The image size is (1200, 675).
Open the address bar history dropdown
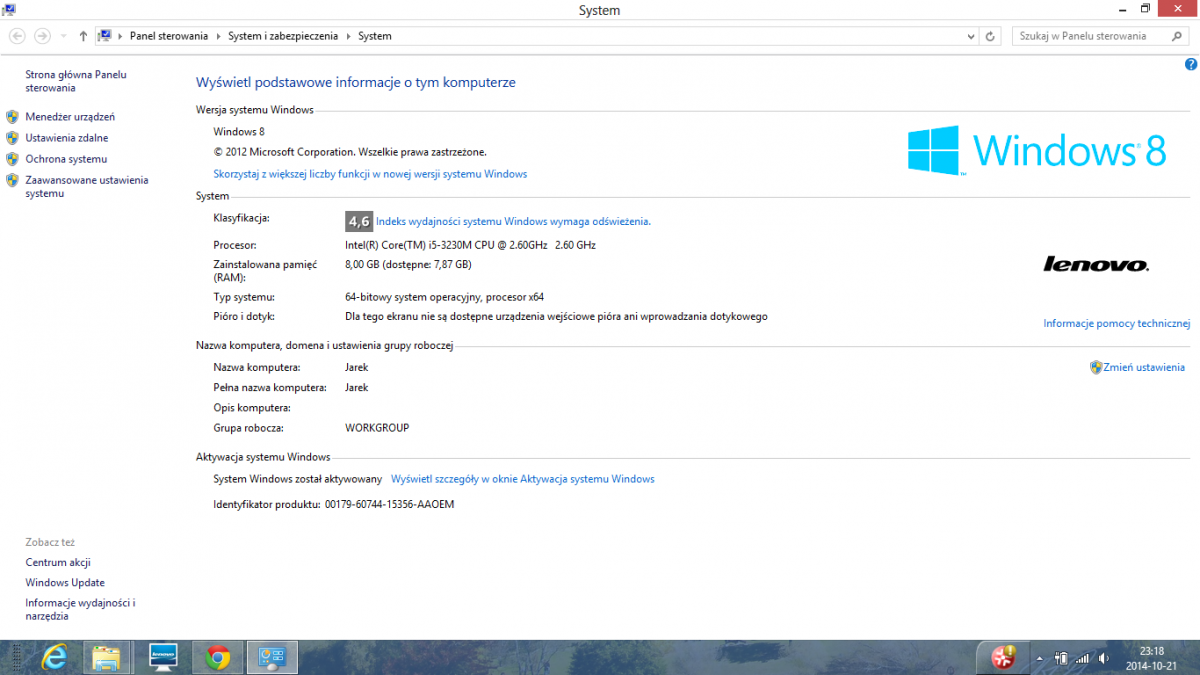tap(971, 36)
